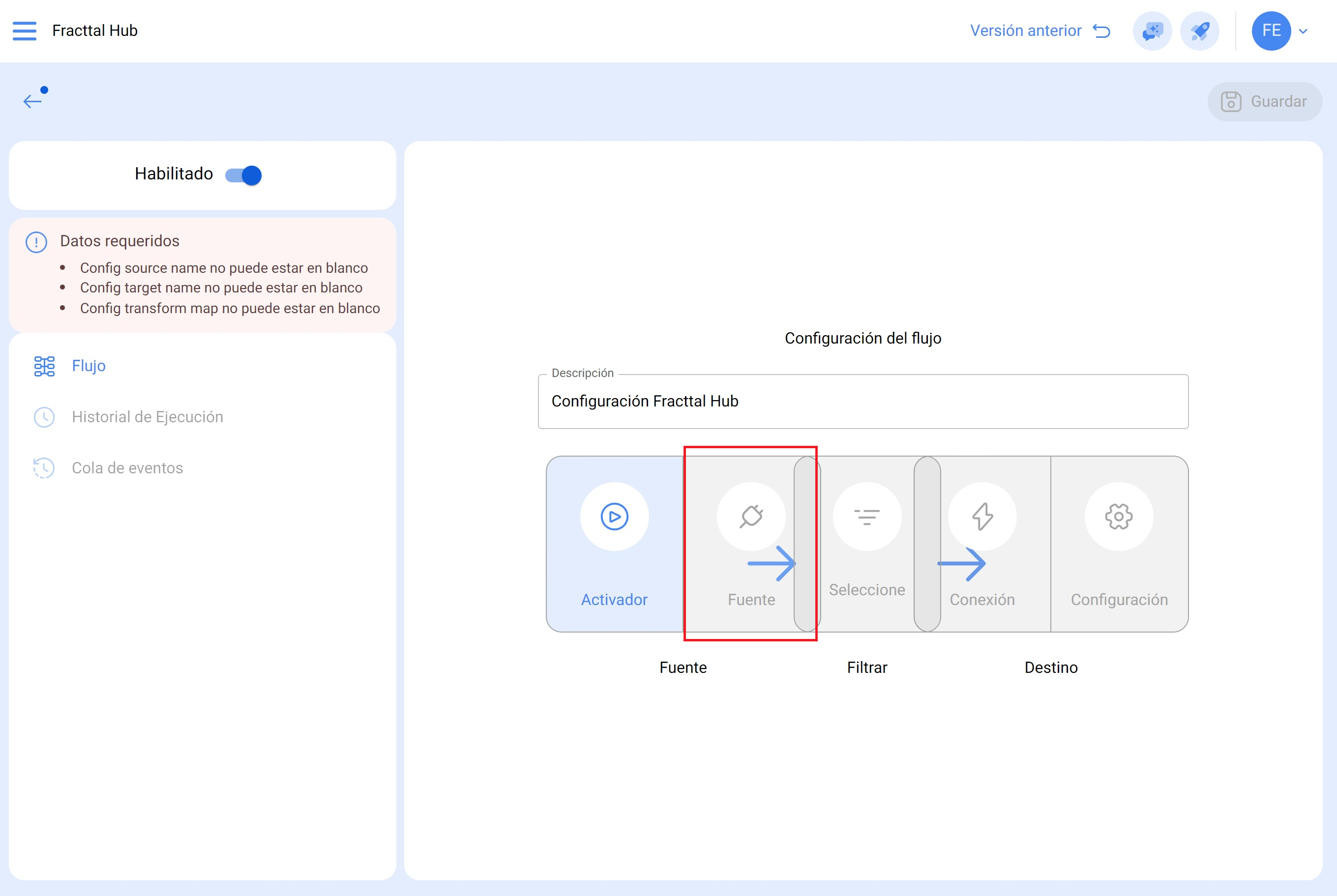Click the Flujo diagram icon
The image size is (1337, 896).
[x=44, y=366]
